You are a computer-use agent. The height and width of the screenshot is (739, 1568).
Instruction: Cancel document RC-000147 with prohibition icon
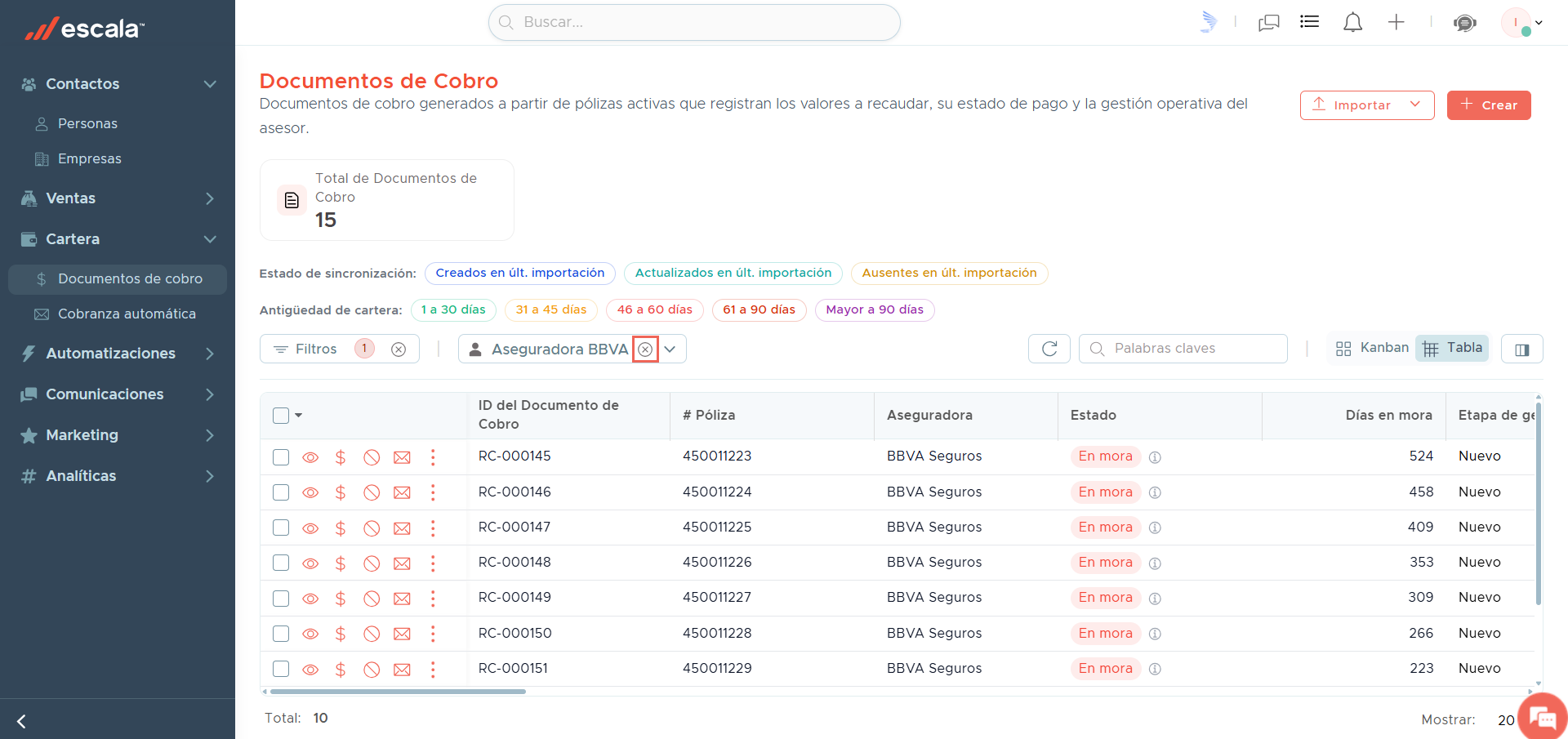pyautogui.click(x=372, y=528)
